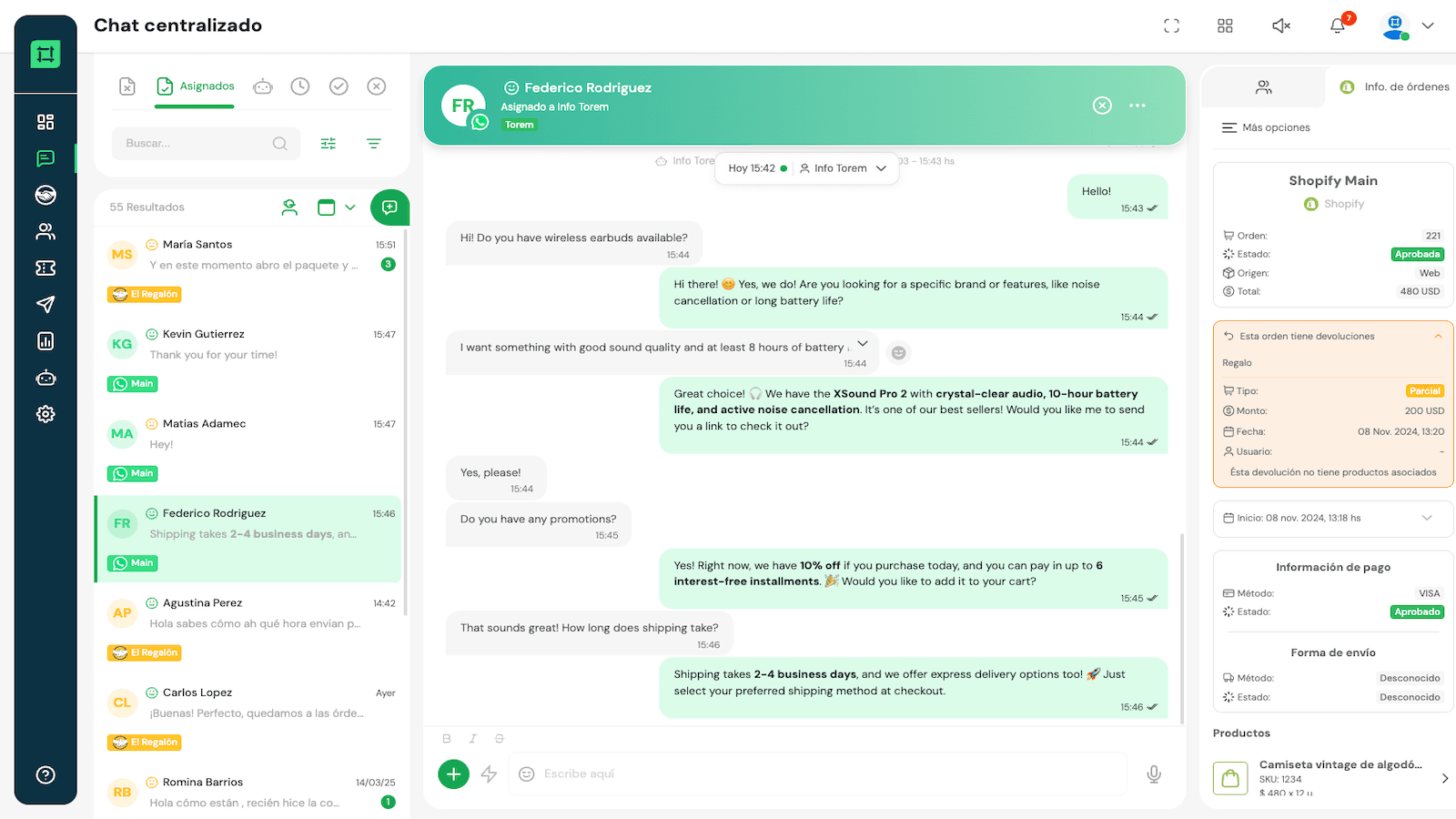The image size is (1456, 819).
Task: Toggle the agent filter on the results bar
Action: pyautogui.click(x=289, y=207)
